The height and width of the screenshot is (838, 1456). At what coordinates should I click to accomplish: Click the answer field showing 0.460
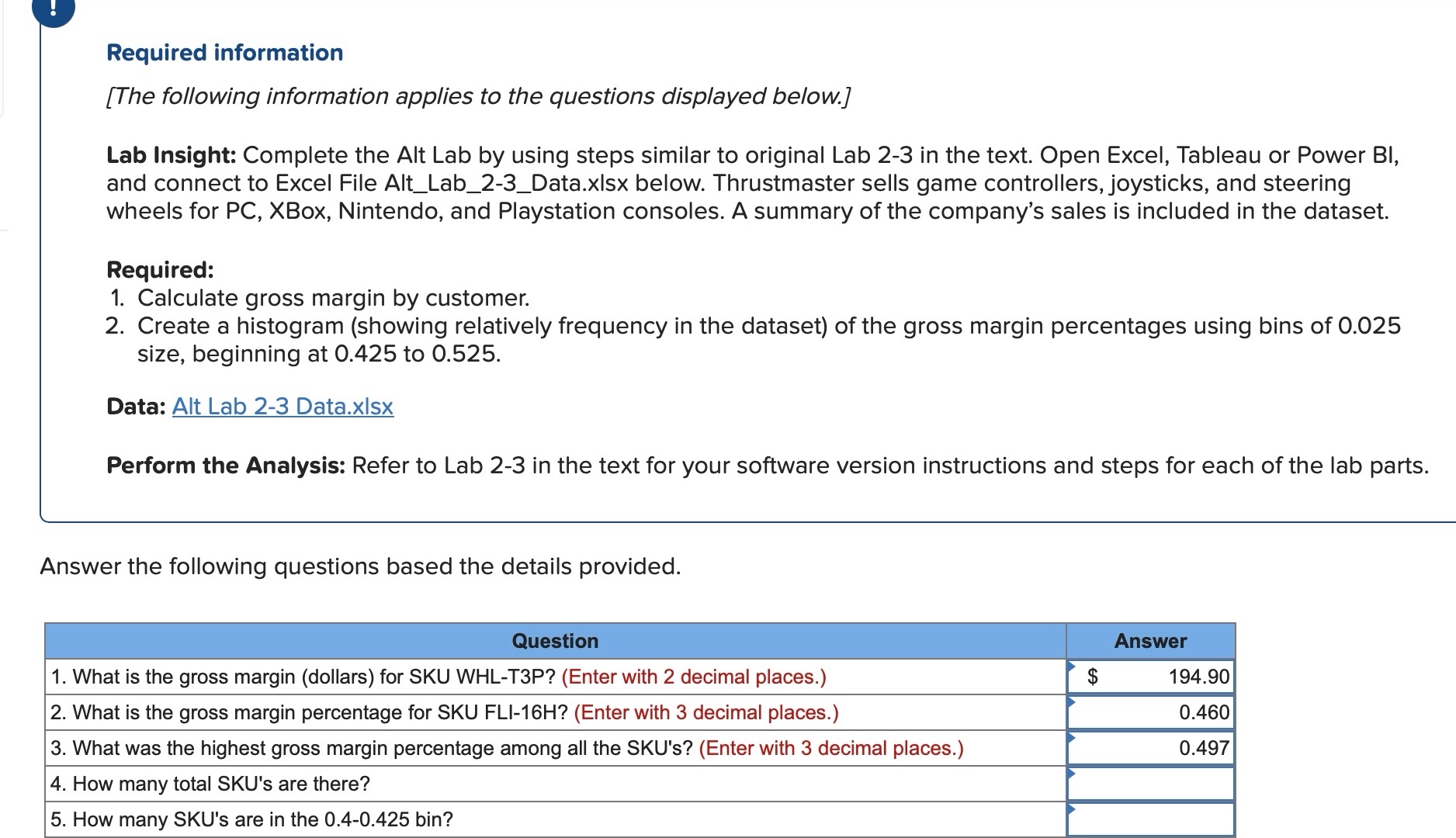coord(1151,712)
